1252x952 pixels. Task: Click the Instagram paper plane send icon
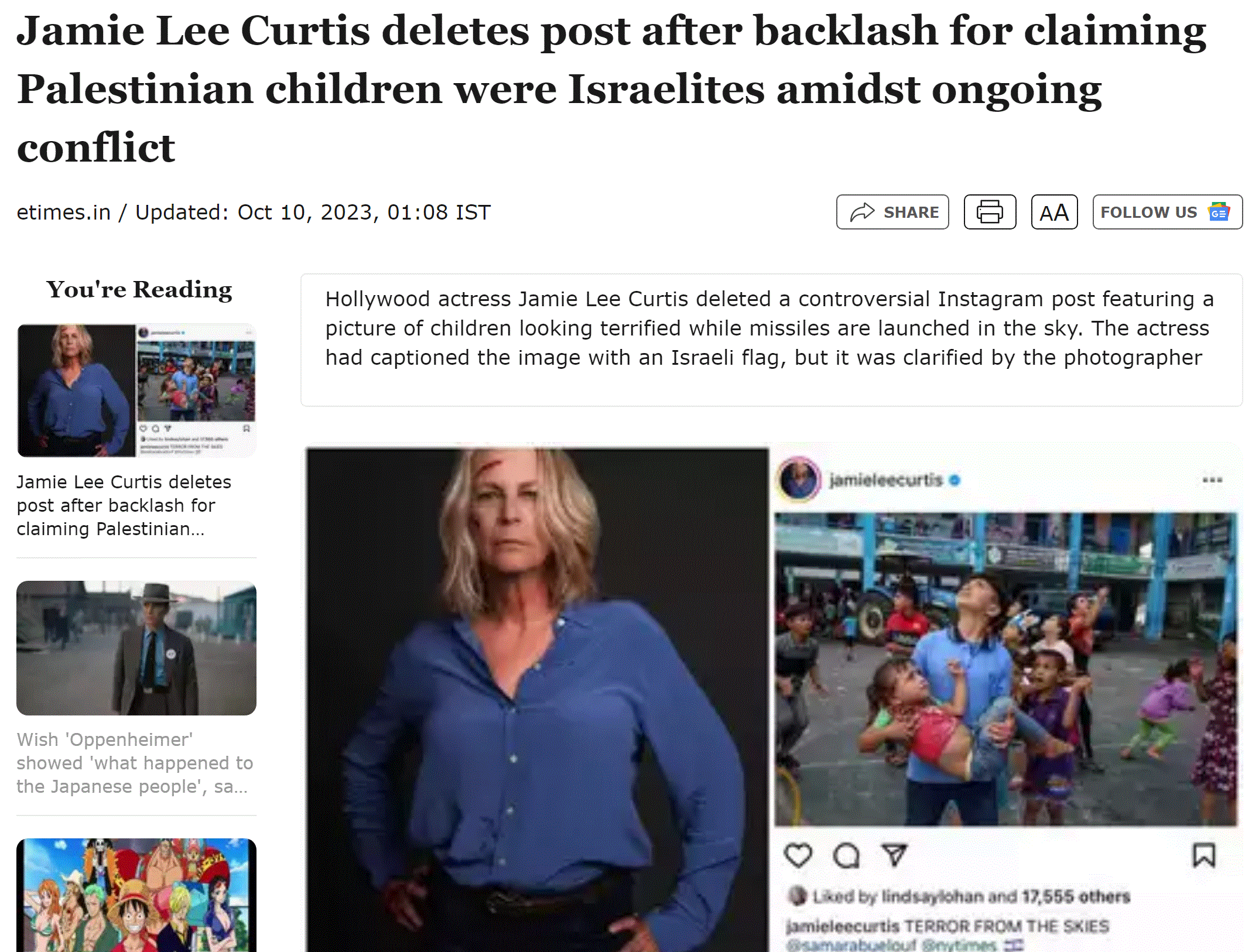click(x=894, y=855)
